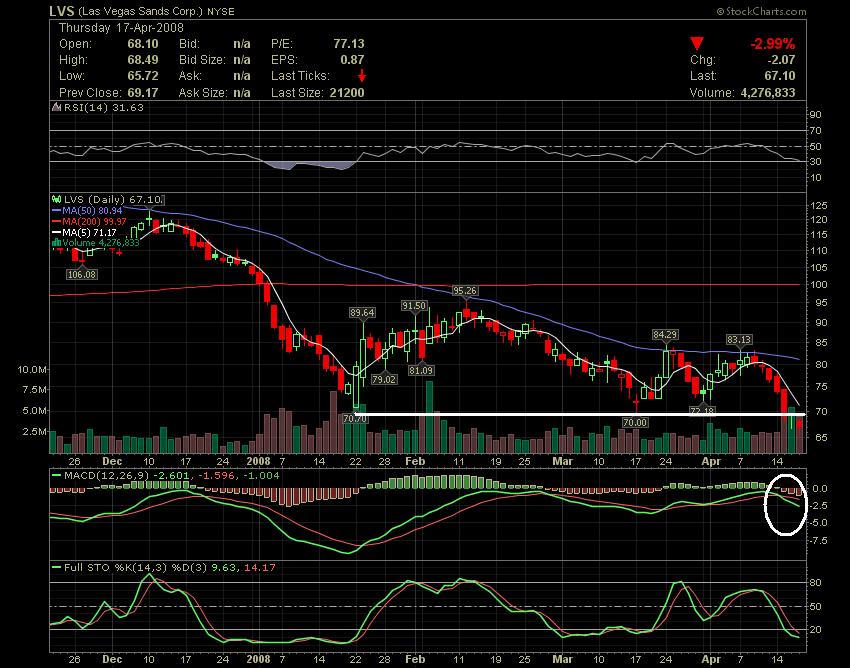Screen dimensions: 850x668
Task: Click the red down-triangle change indicator
Action: pos(697,44)
